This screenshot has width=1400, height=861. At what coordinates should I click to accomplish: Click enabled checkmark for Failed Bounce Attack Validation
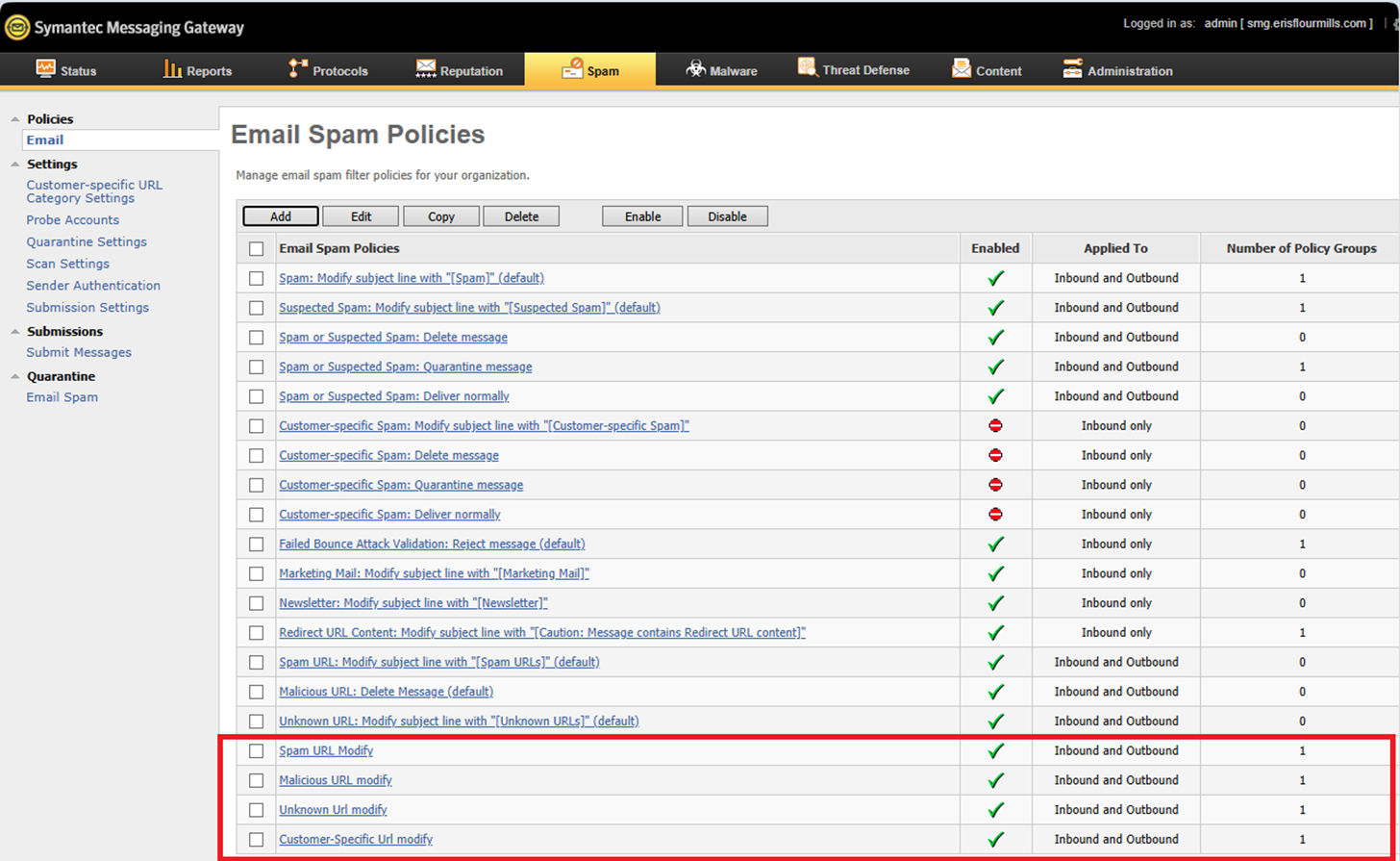(x=996, y=544)
